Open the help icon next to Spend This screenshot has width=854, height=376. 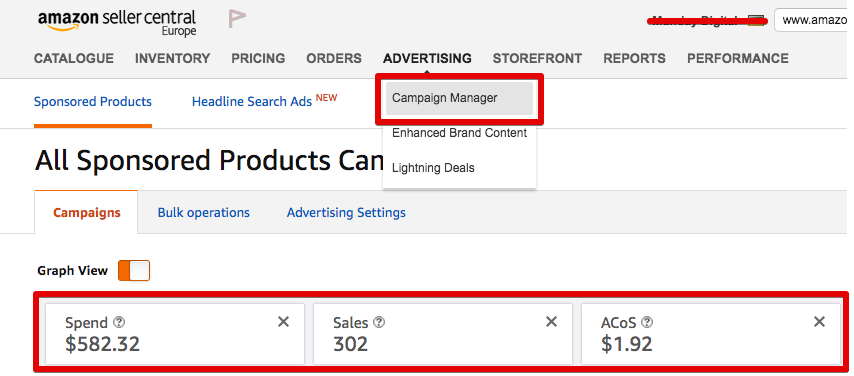pyautogui.click(x=119, y=323)
